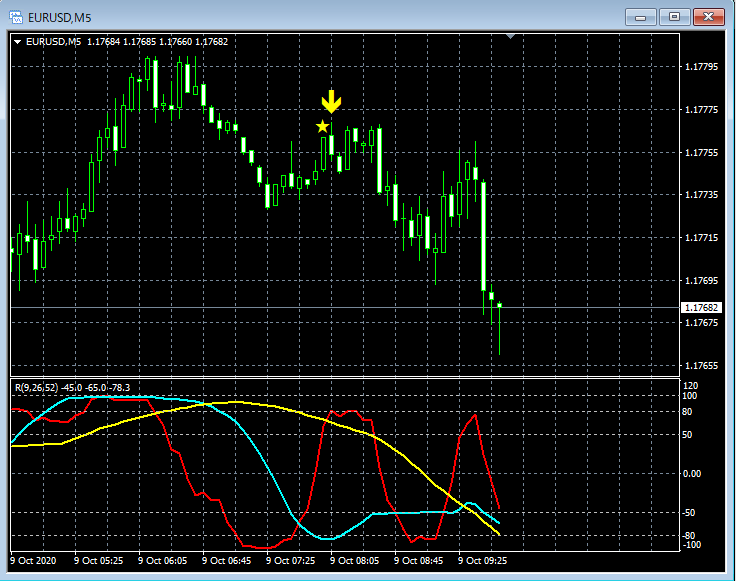Click the 1.17775 price scale label
This screenshot has height=581, width=737.
(701, 110)
